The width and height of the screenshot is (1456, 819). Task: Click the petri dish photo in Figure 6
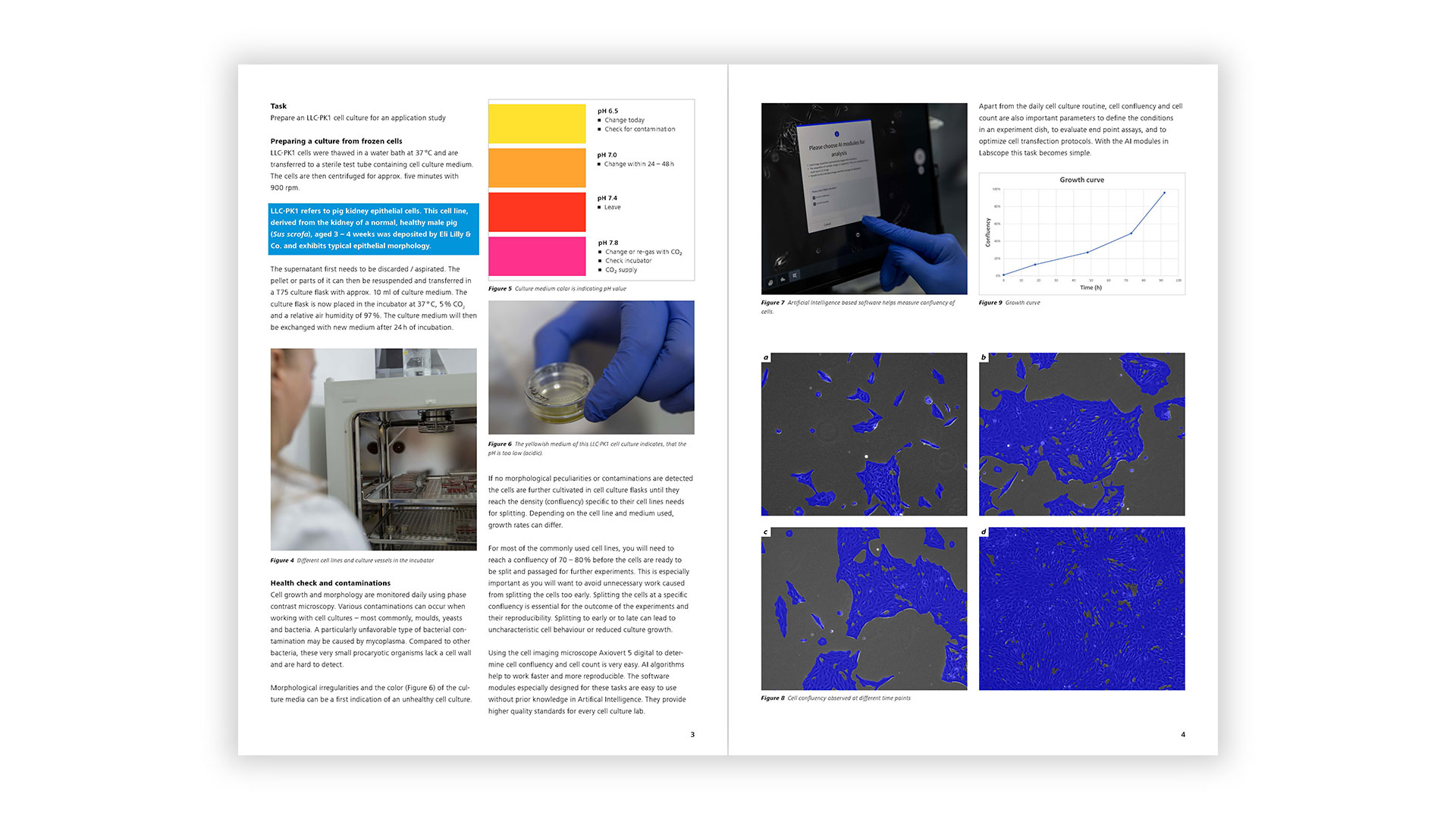pos(591,367)
